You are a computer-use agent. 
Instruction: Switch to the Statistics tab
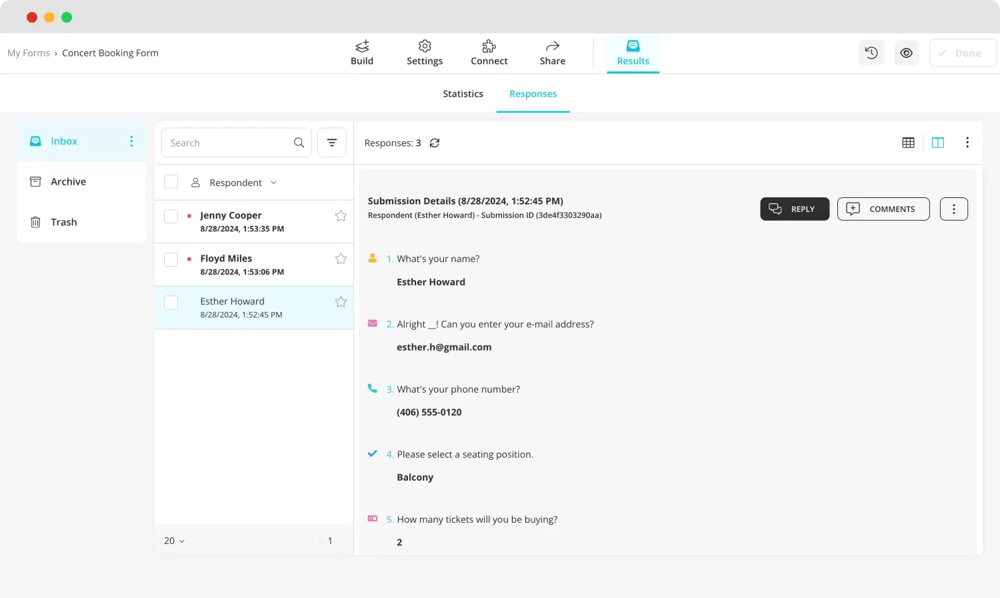(463, 94)
